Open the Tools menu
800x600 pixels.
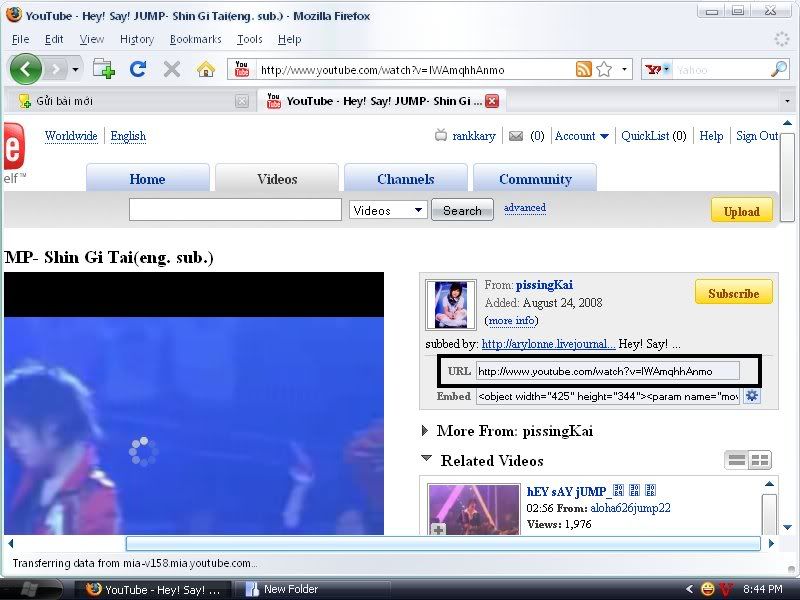point(249,39)
